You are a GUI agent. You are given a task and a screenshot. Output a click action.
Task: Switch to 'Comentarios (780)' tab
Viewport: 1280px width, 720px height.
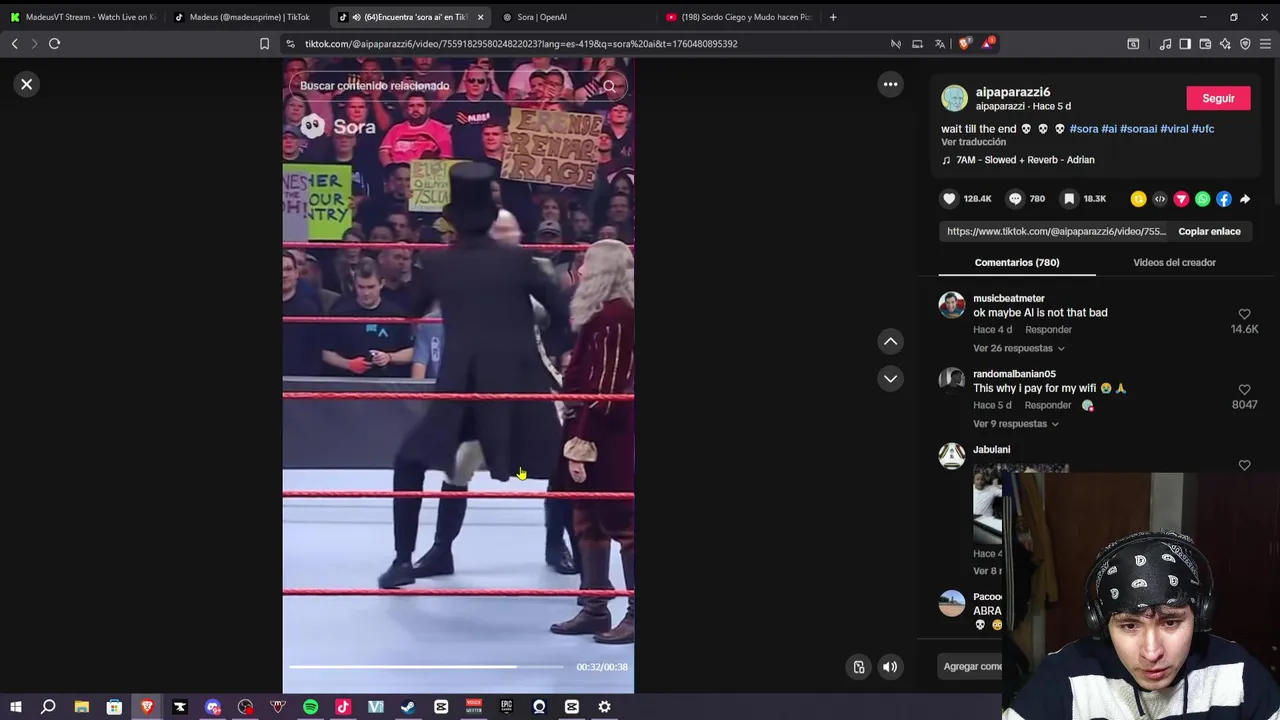[x=1017, y=262]
